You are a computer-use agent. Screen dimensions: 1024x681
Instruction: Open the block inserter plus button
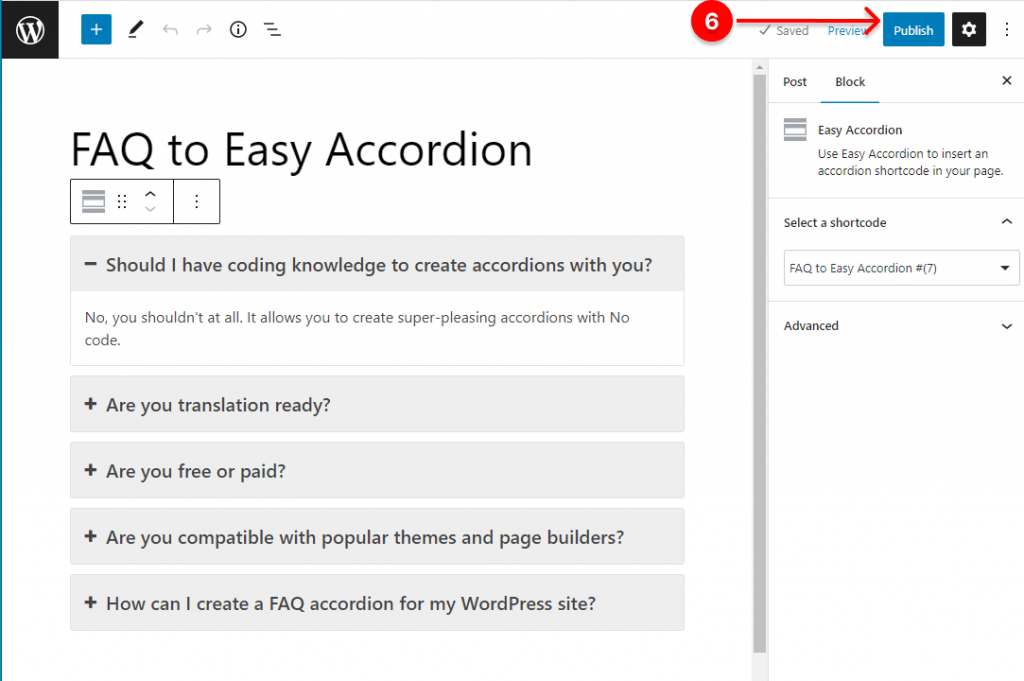[96, 29]
